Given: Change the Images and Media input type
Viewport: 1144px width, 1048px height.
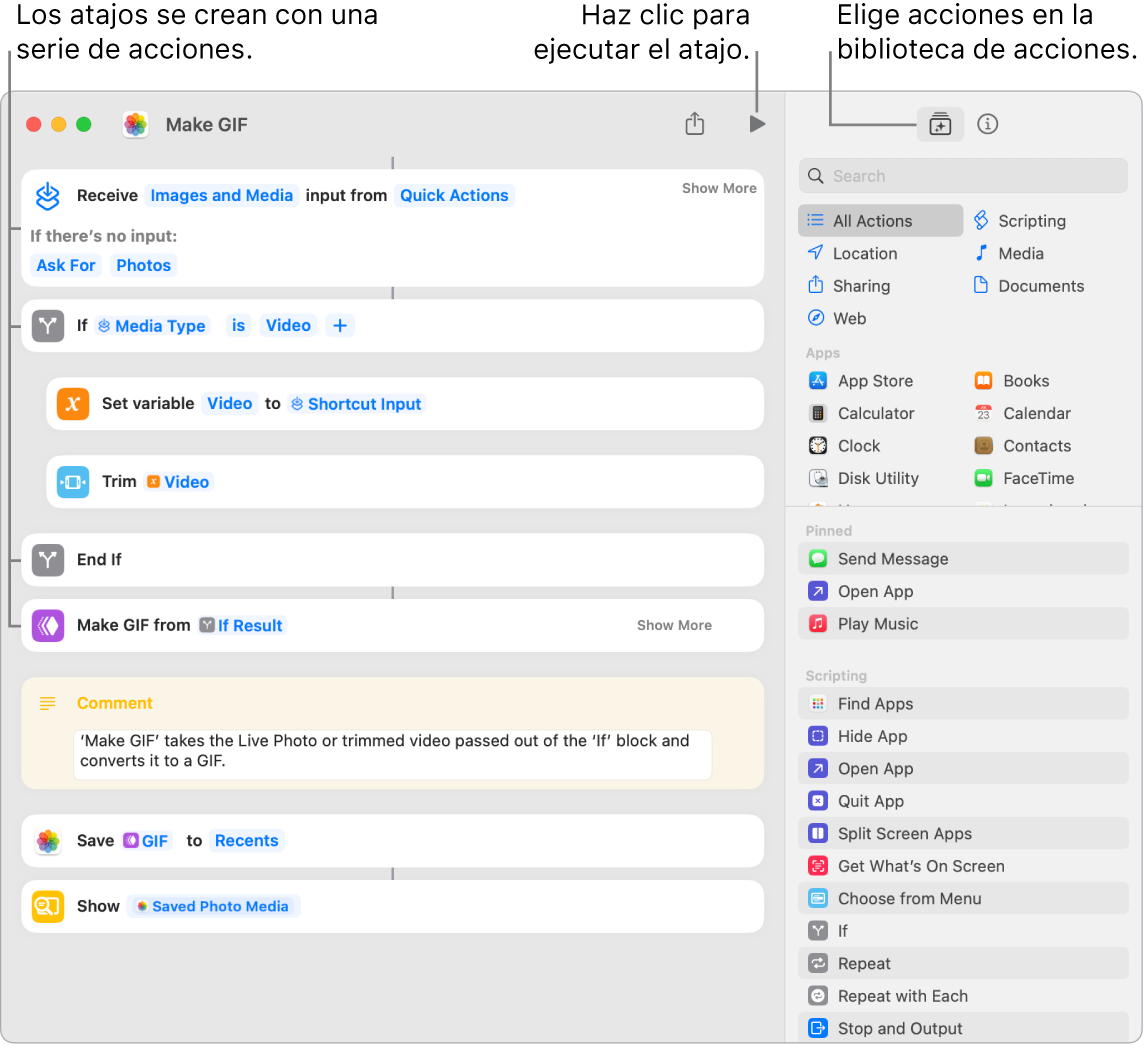Looking at the screenshot, I should pos(222,196).
